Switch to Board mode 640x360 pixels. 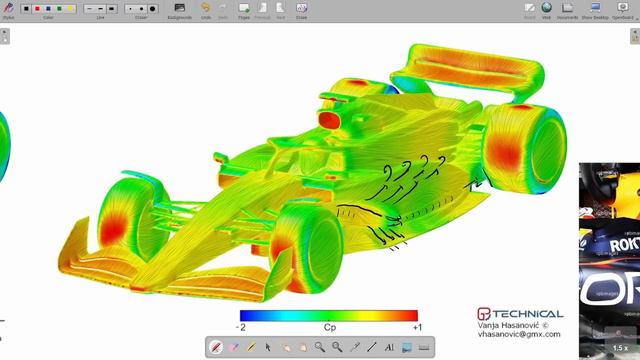click(x=529, y=11)
